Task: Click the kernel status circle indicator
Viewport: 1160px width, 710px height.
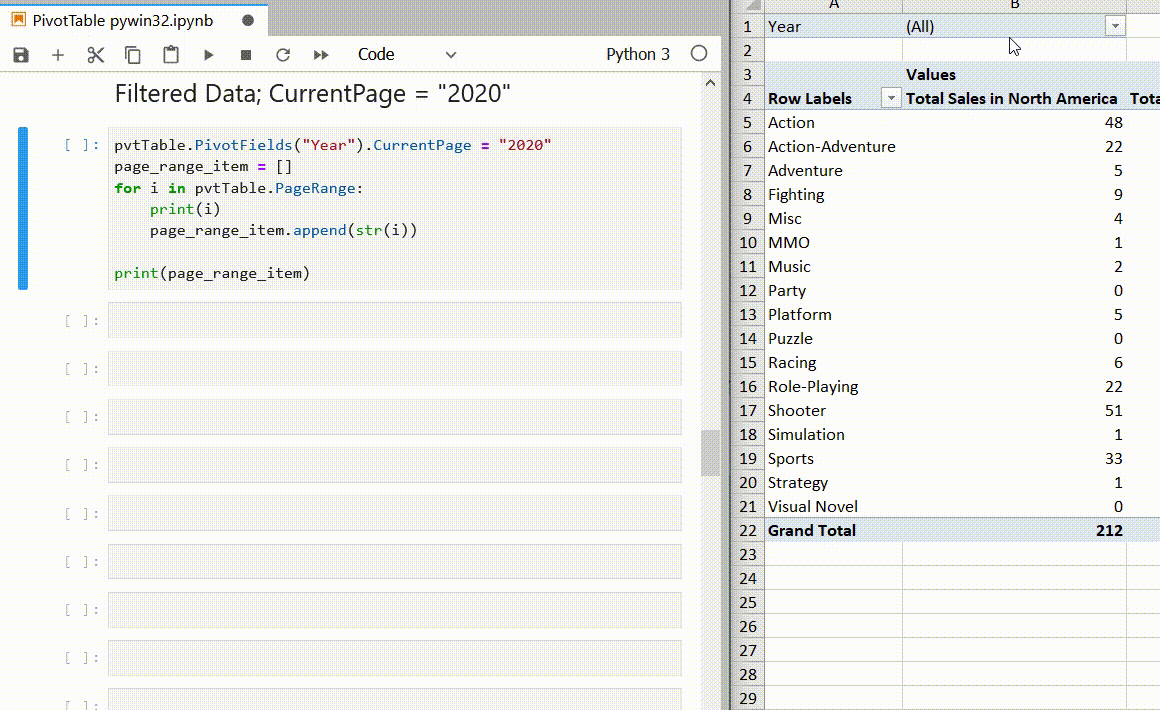Action: point(699,54)
